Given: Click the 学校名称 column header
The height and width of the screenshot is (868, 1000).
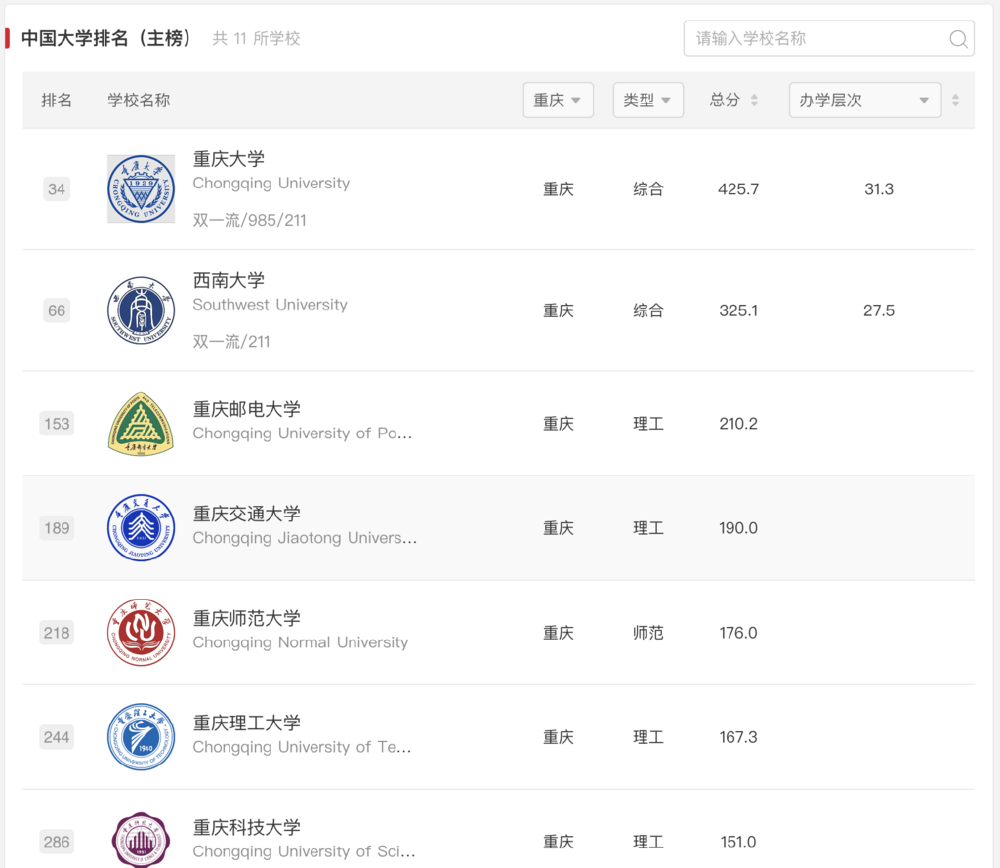Looking at the screenshot, I should point(138,100).
